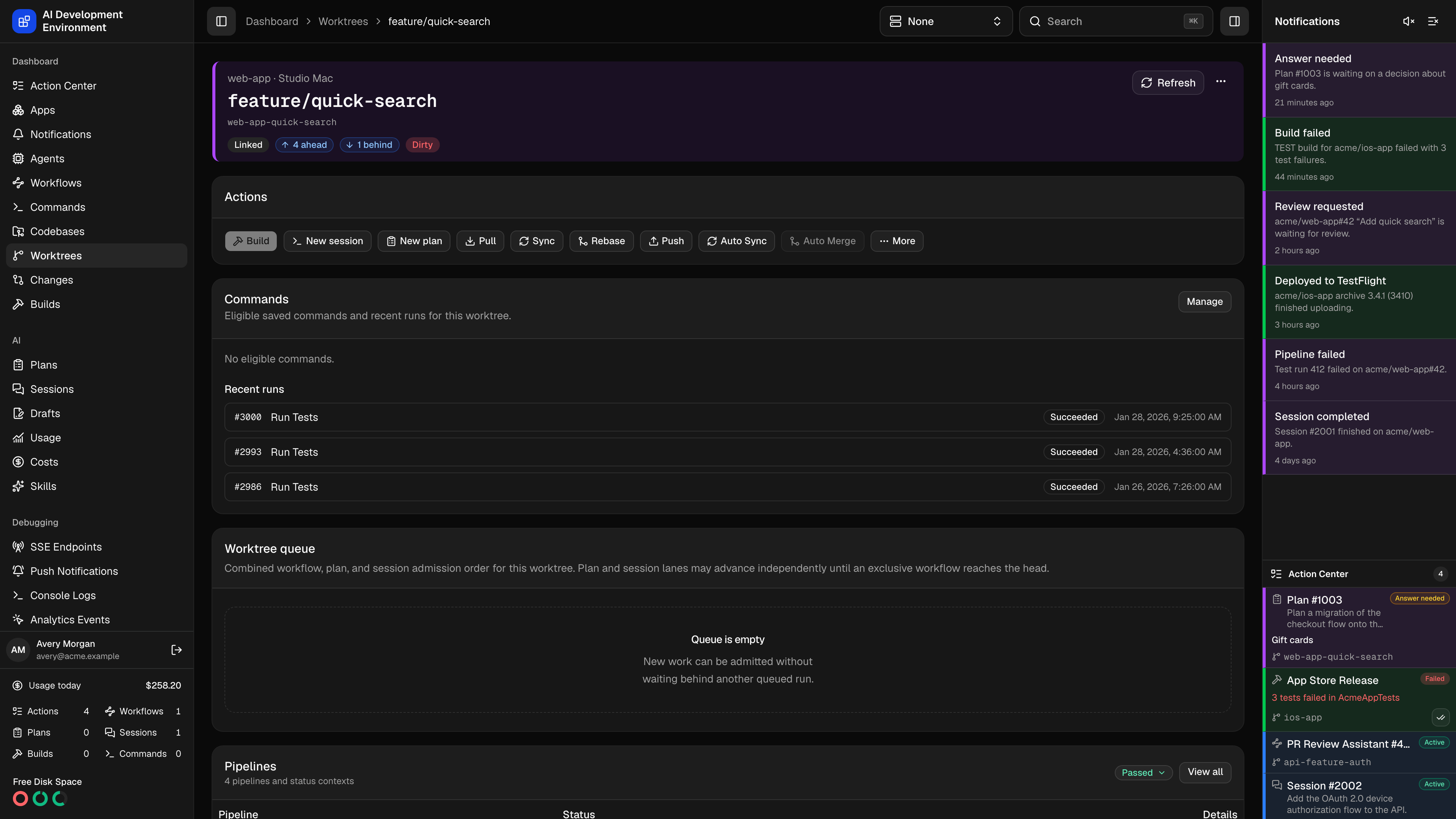
Task: Mark App Store Release item as done
Action: click(1441, 717)
